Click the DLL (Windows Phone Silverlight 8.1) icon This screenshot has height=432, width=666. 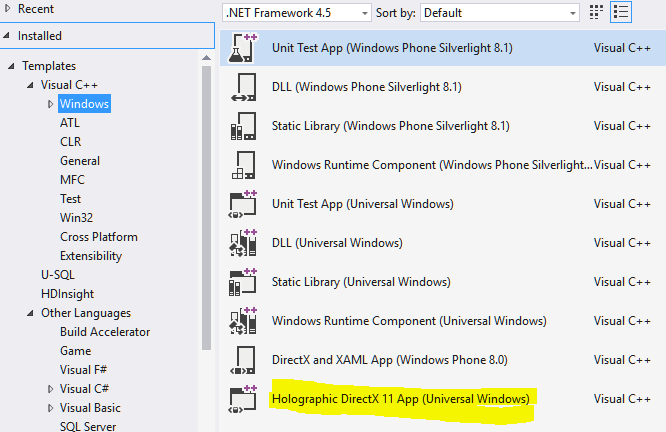tap(243, 87)
